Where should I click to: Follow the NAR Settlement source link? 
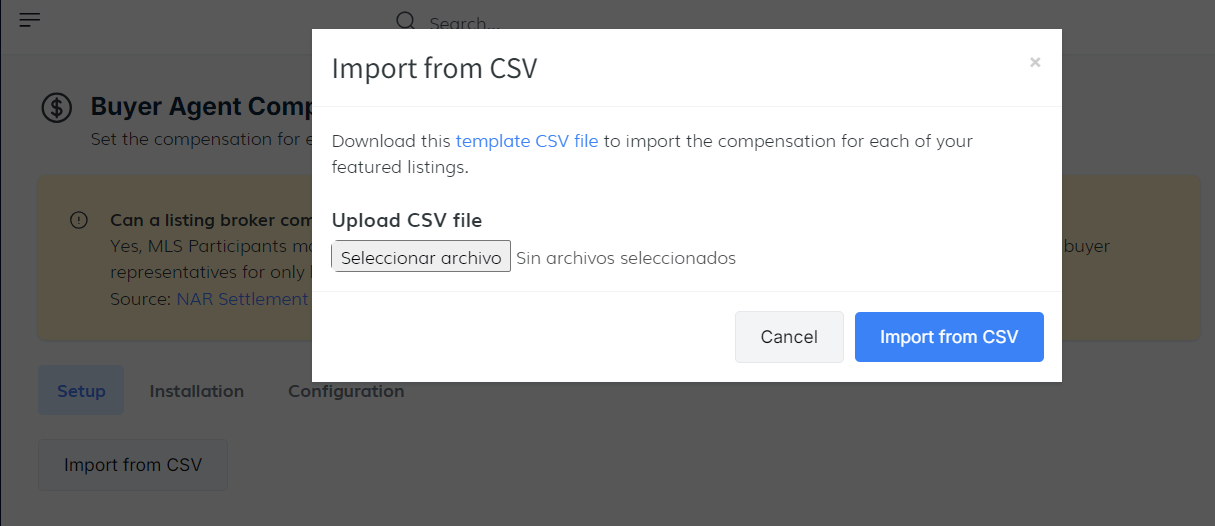242,299
